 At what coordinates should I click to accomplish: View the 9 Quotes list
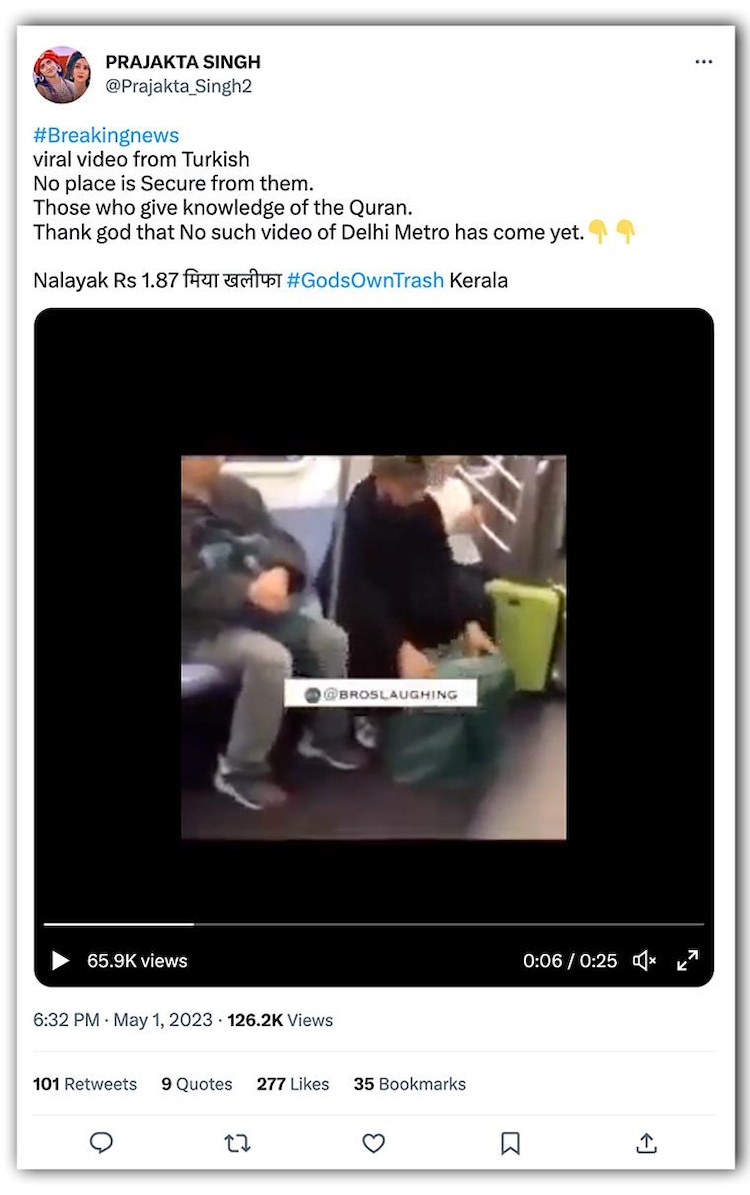coord(197,1084)
